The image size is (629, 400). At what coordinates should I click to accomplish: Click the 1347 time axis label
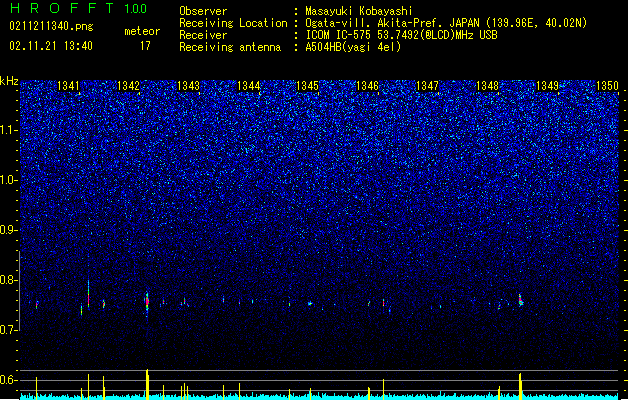click(427, 86)
